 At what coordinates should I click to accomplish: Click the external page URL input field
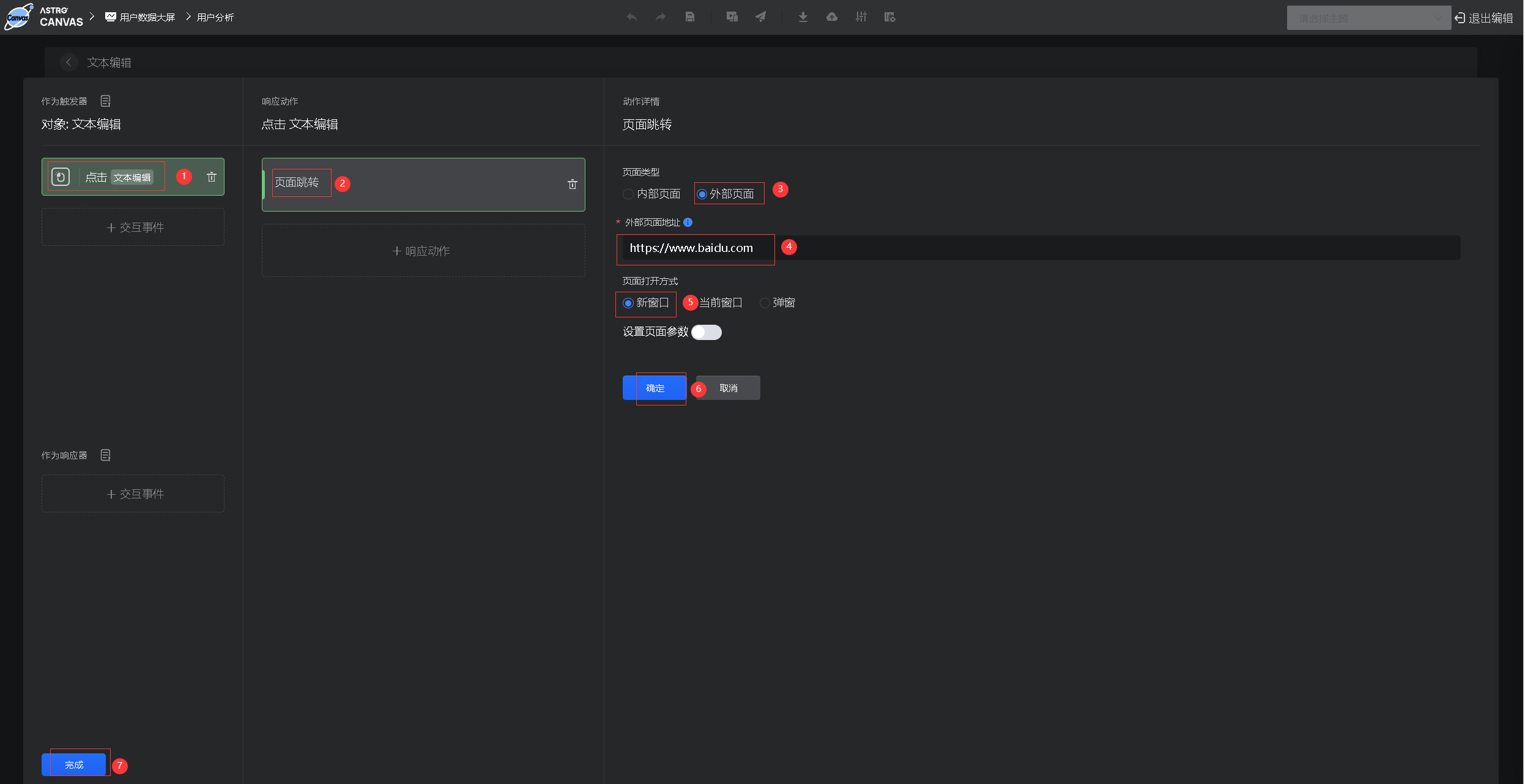(x=1040, y=248)
